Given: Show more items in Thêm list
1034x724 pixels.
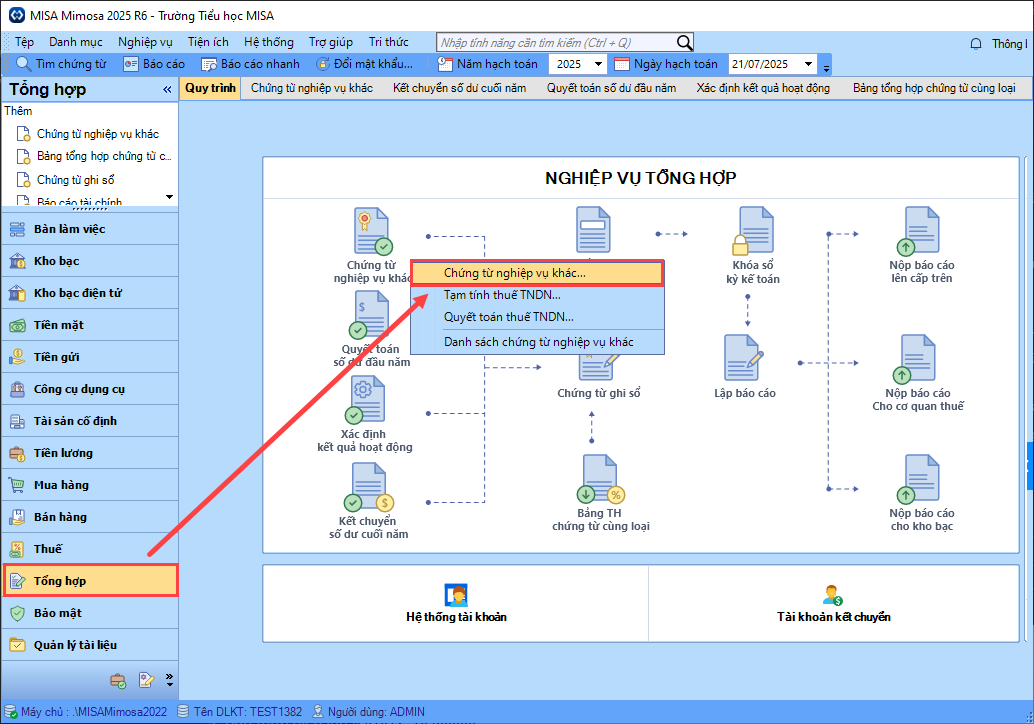Looking at the screenshot, I should [x=169, y=197].
